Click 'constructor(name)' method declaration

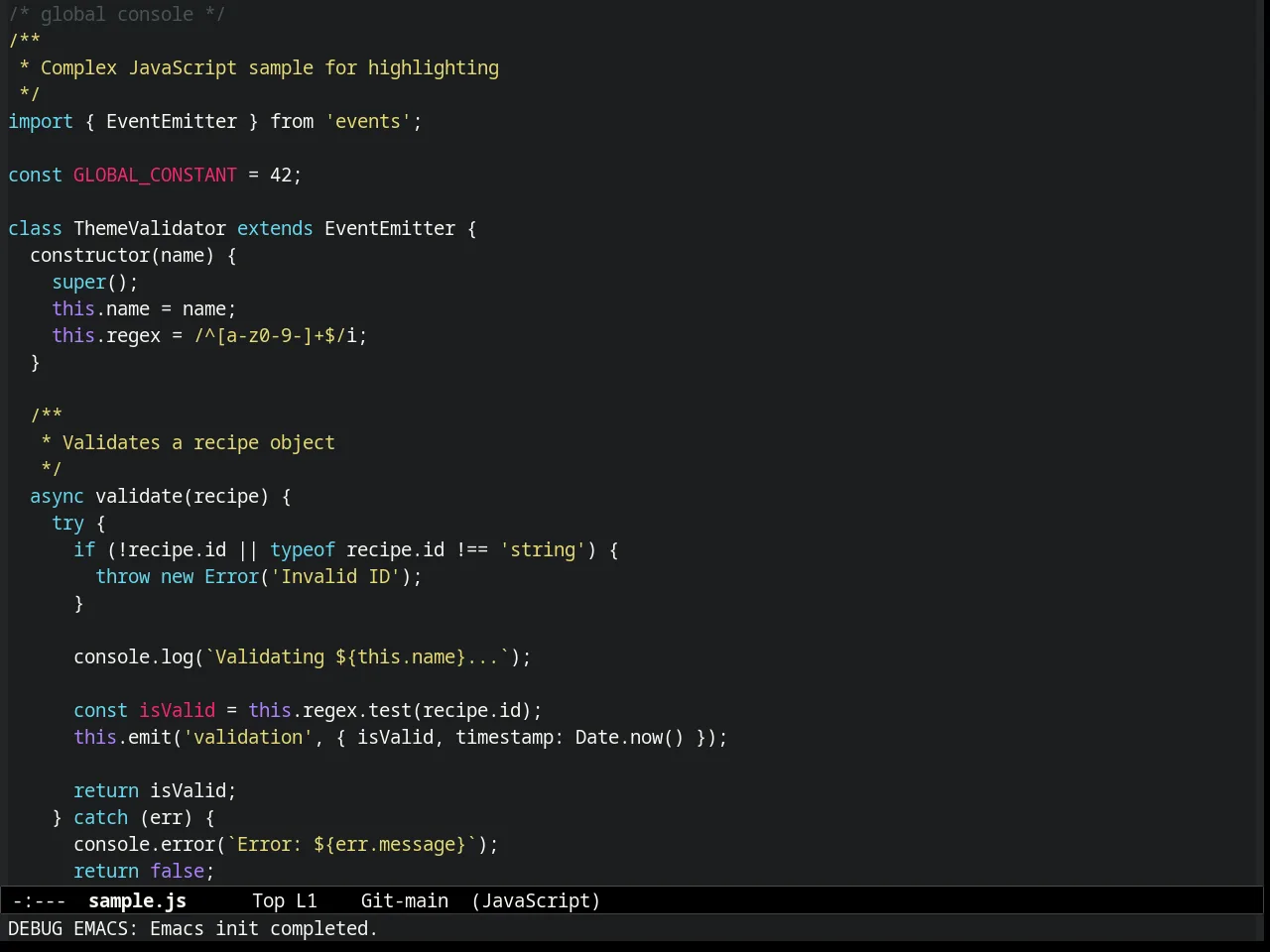[x=122, y=255]
